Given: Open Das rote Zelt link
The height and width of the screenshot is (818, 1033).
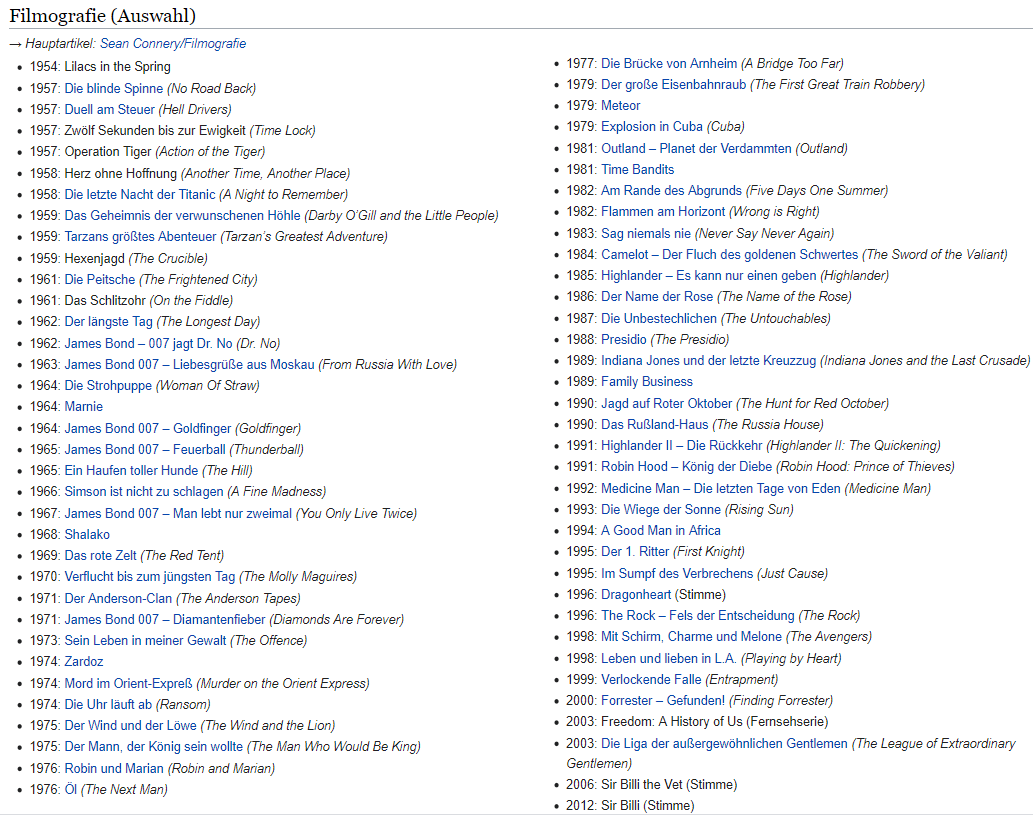Looking at the screenshot, I should click(101, 555).
